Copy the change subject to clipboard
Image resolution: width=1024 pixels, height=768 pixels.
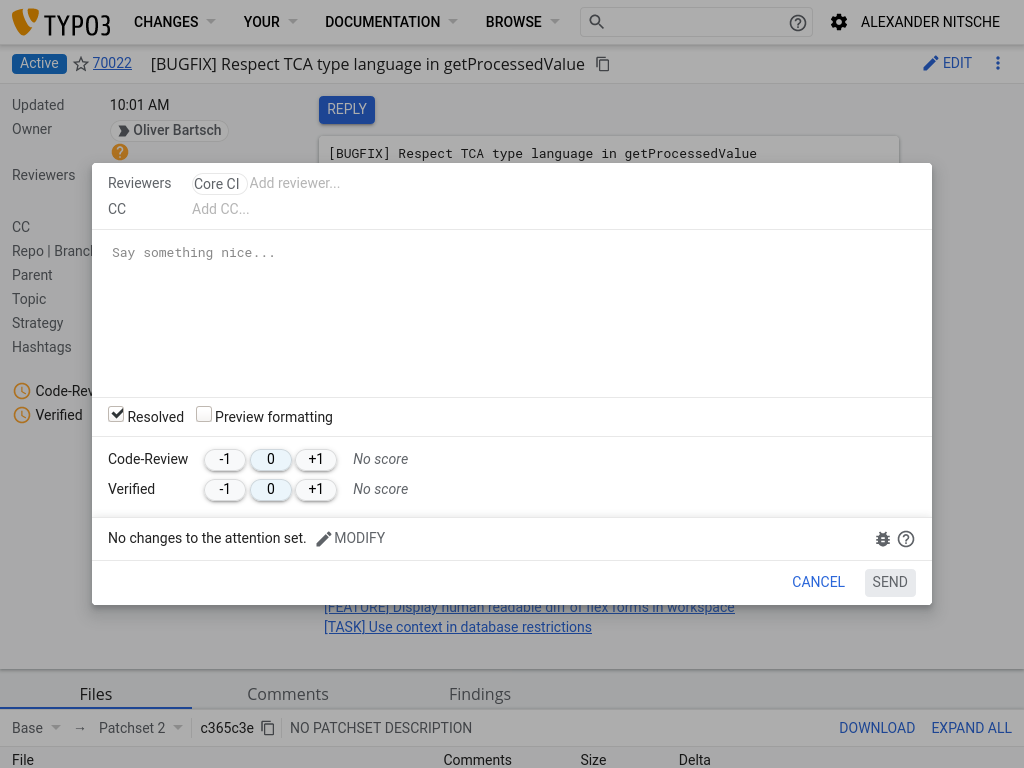pos(603,64)
